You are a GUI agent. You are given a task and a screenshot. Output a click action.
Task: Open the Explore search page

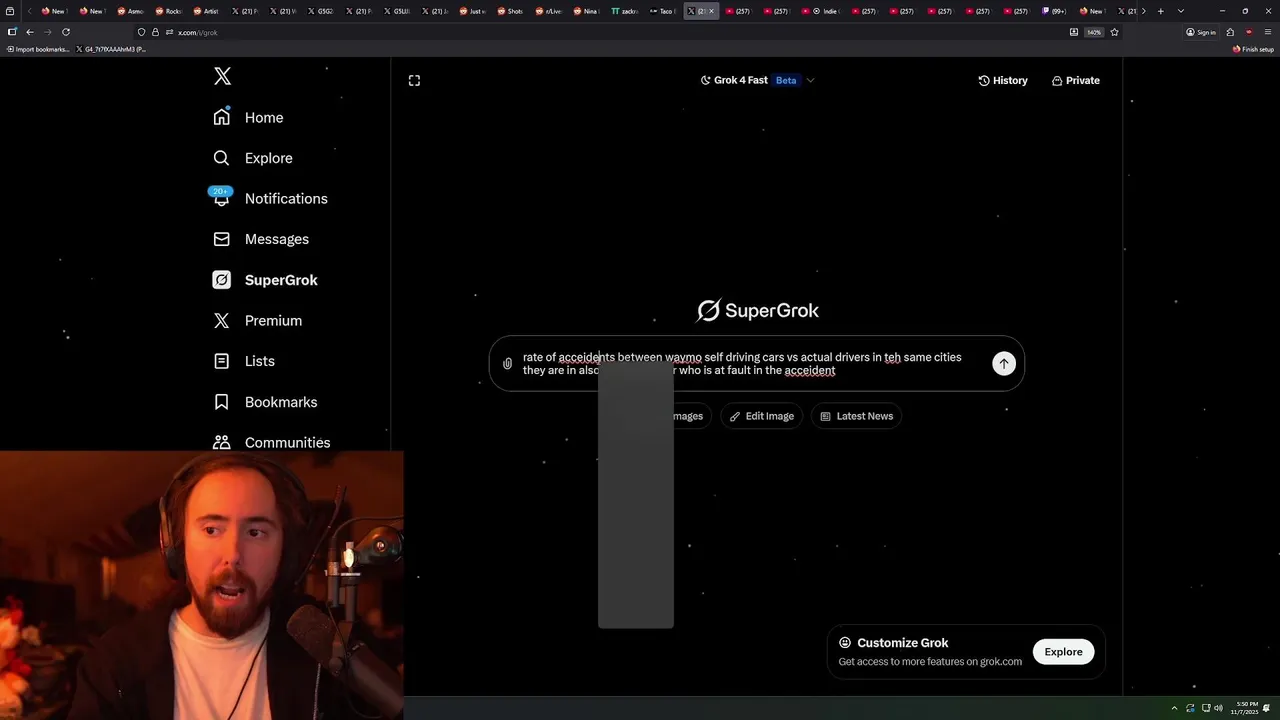point(252,158)
